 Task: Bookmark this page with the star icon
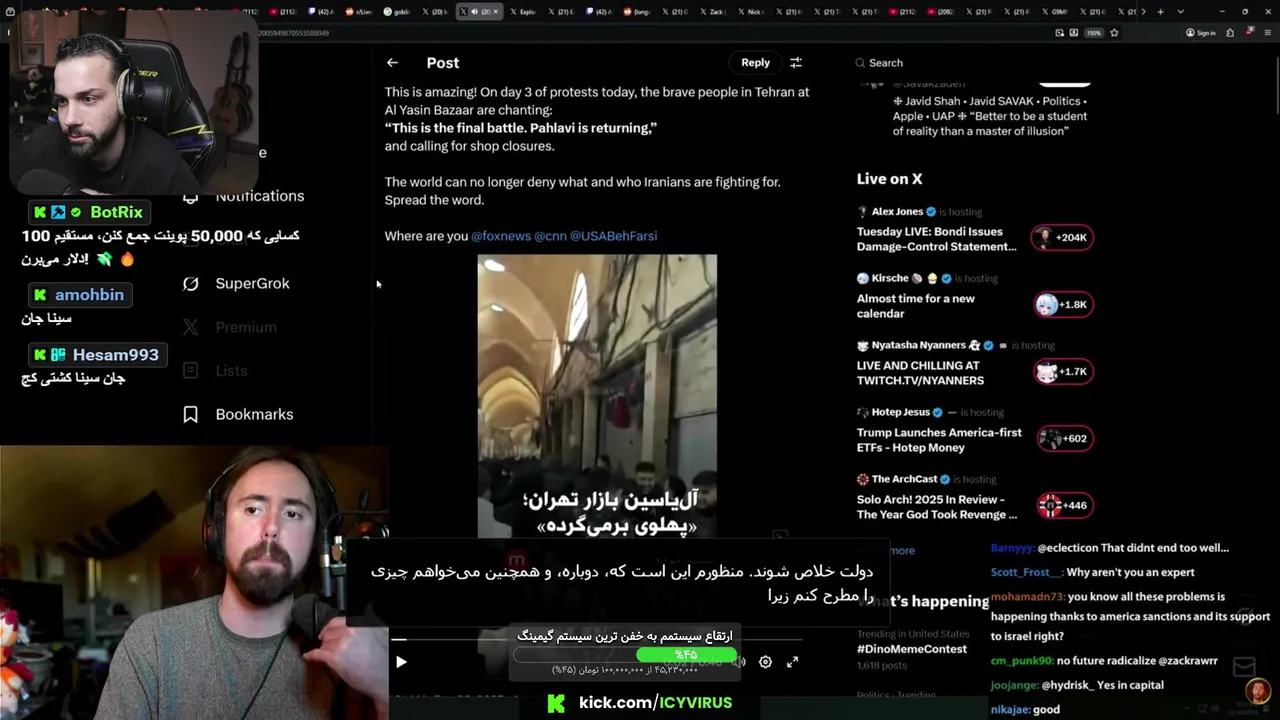[1114, 33]
